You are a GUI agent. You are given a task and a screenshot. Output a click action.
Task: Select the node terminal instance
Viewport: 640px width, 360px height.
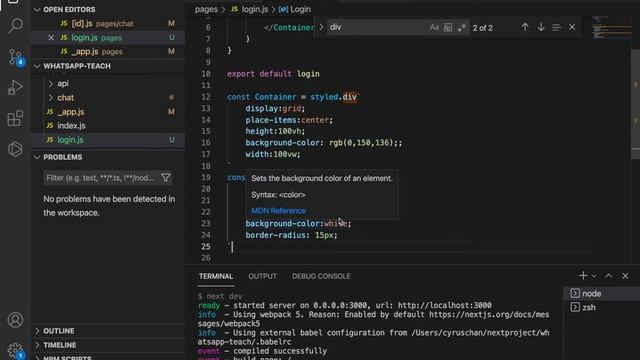[602, 293]
